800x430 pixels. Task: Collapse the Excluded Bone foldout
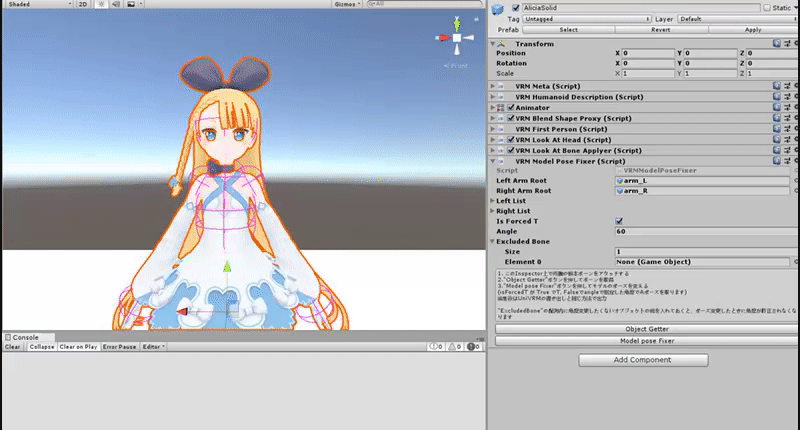click(492, 242)
